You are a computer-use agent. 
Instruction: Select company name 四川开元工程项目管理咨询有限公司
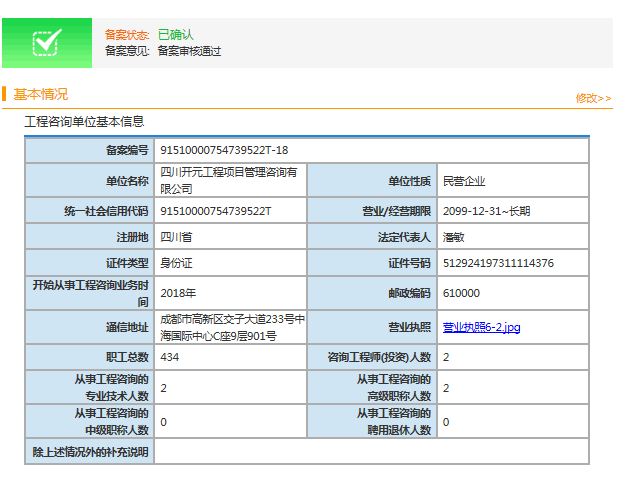228,180
